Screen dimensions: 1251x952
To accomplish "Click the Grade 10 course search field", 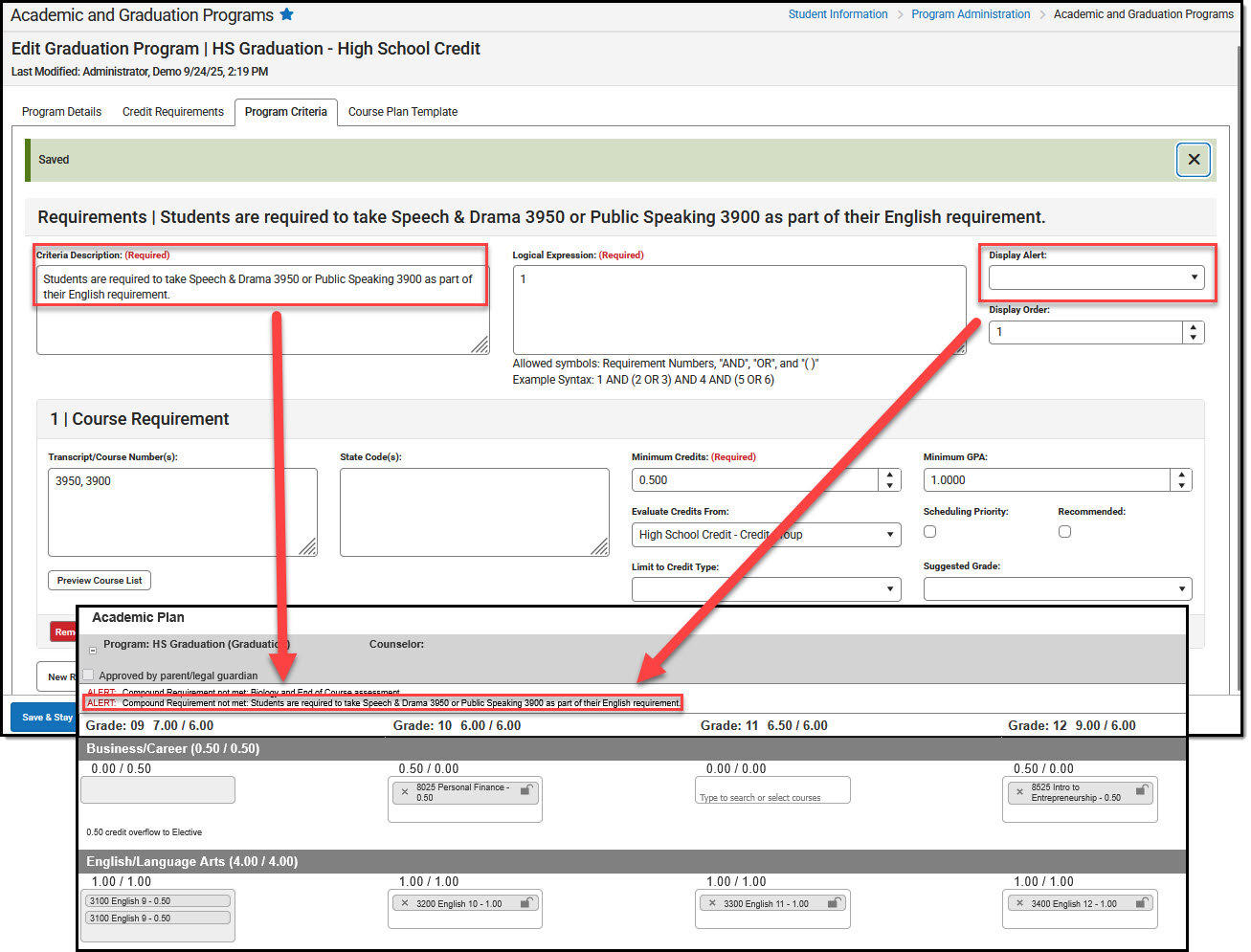I will pos(771,789).
